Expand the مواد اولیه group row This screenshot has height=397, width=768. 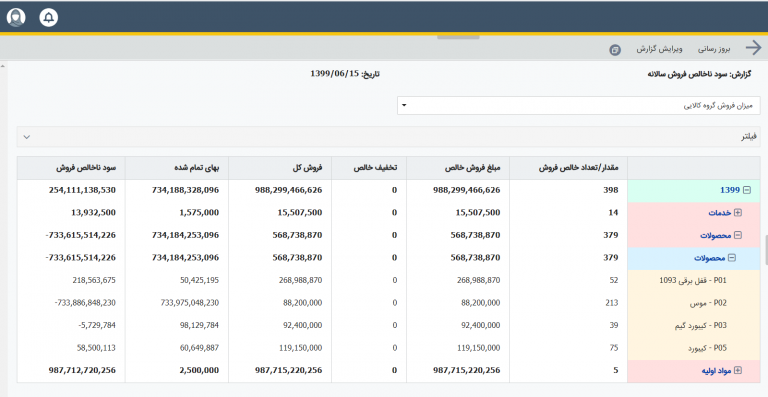click(738, 371)
